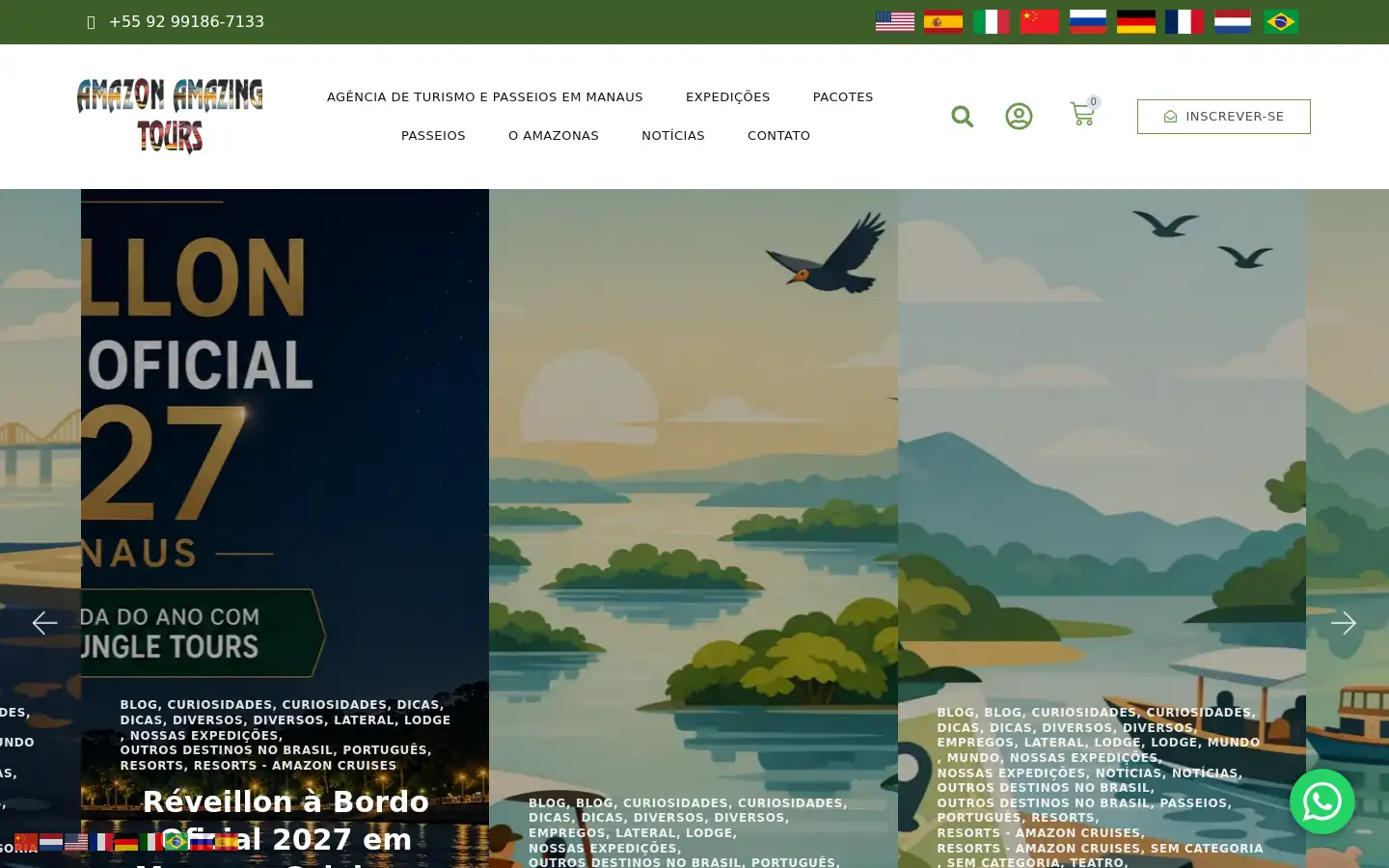Choose the Russia flag in the floating strip over the slider
Screen dimensions: 1389x868
(x=202, y=842)
